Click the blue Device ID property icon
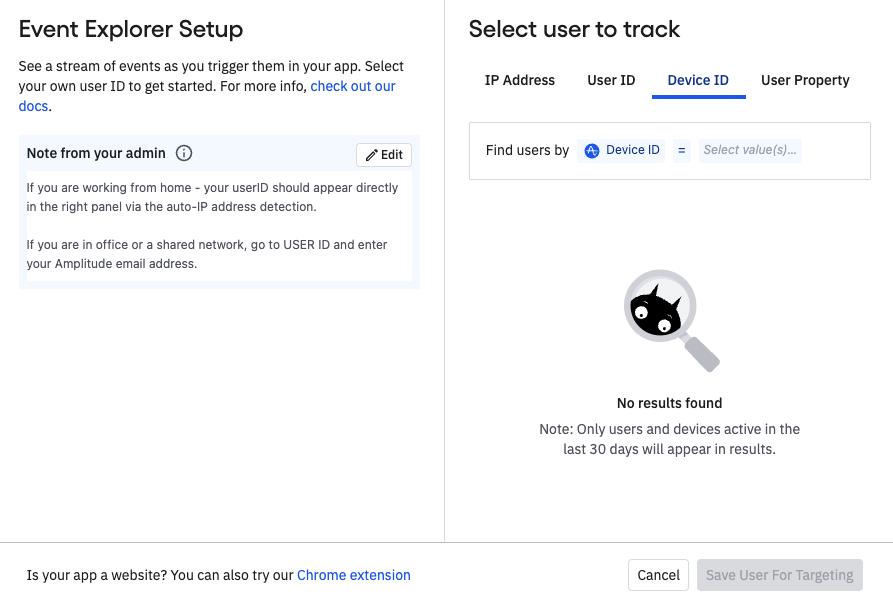 [x=592, y=151]
